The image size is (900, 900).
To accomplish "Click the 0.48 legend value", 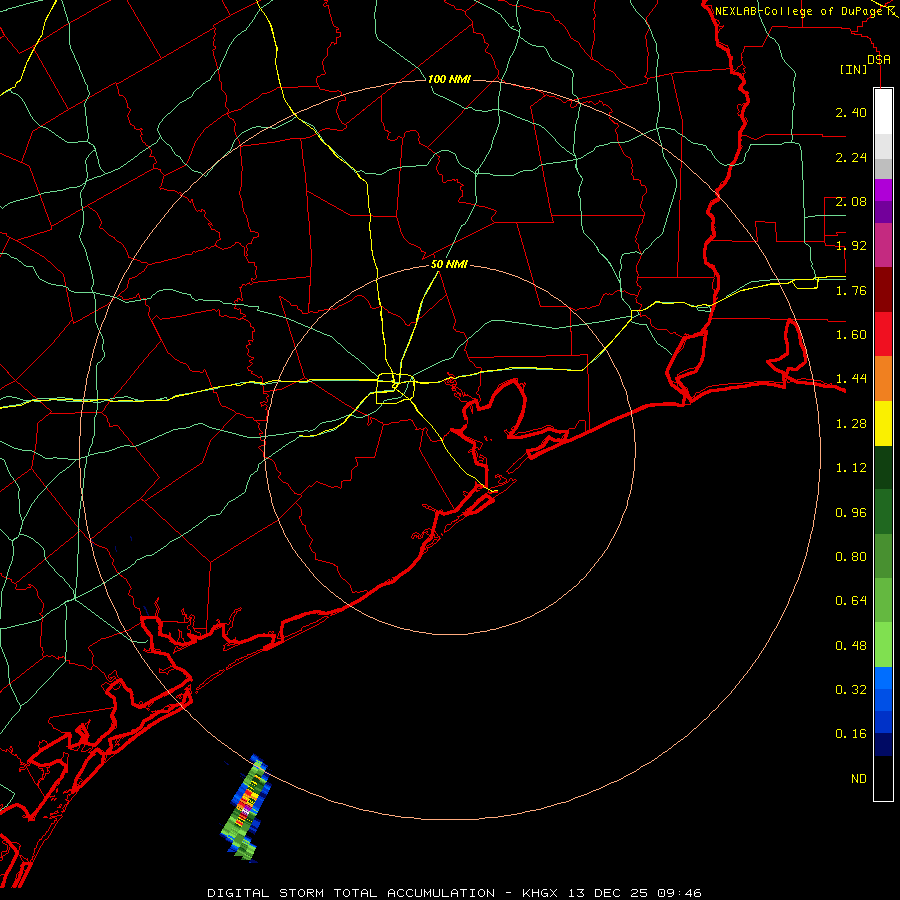I will [x=851, y=646].
